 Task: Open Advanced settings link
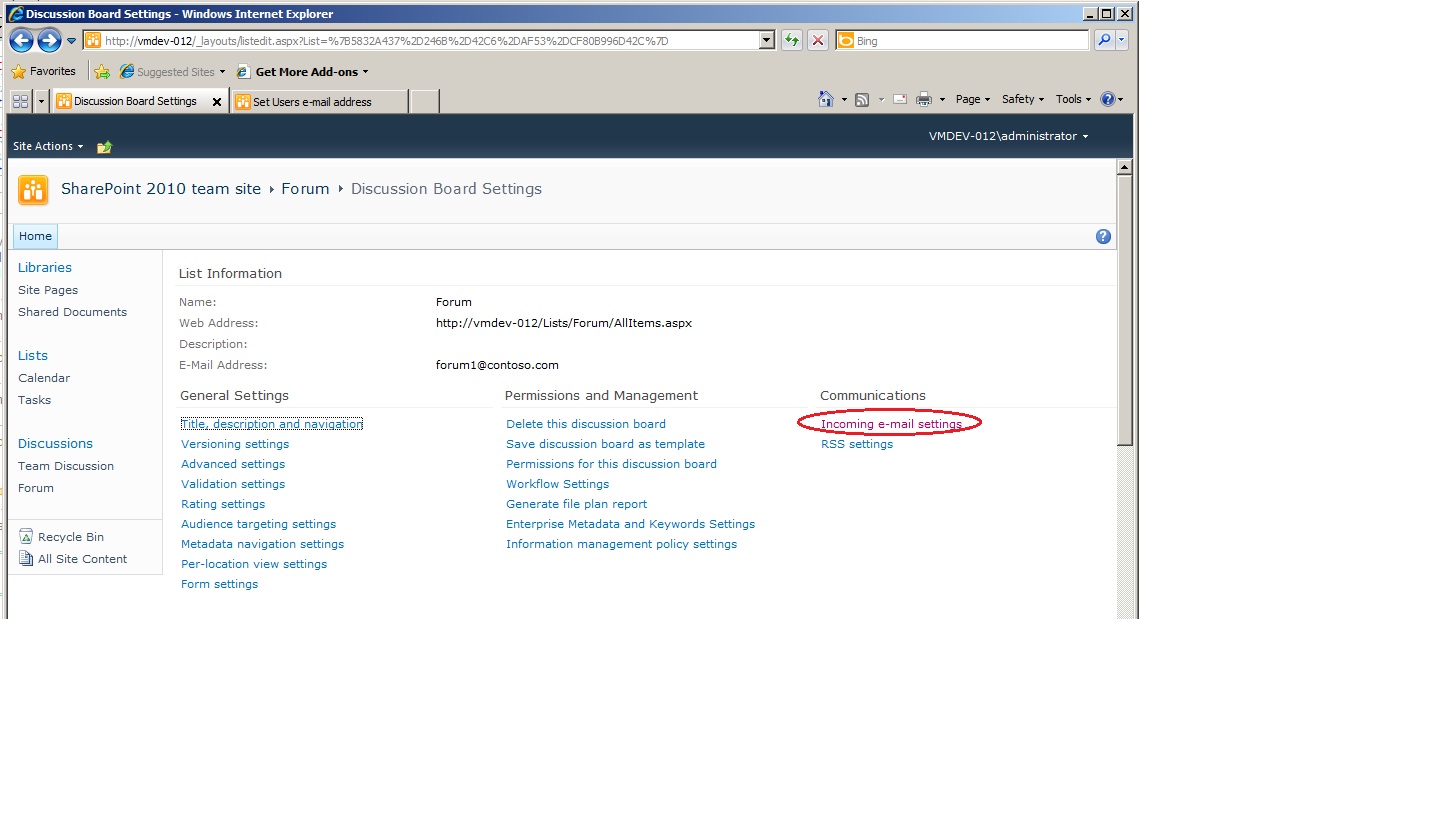(x=233, y=464)
